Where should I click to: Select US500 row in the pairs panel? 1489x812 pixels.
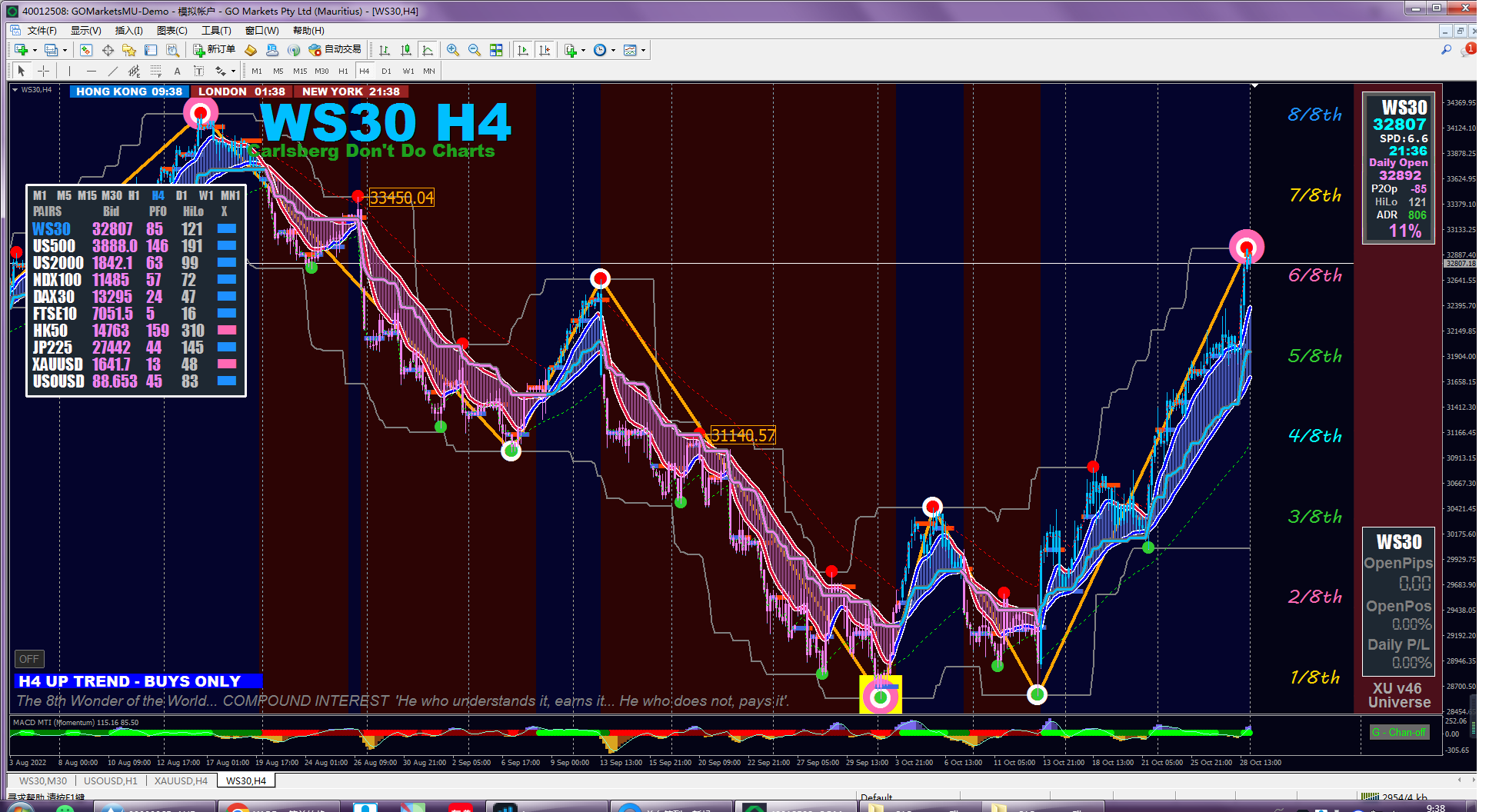click(x=135, y=246)
